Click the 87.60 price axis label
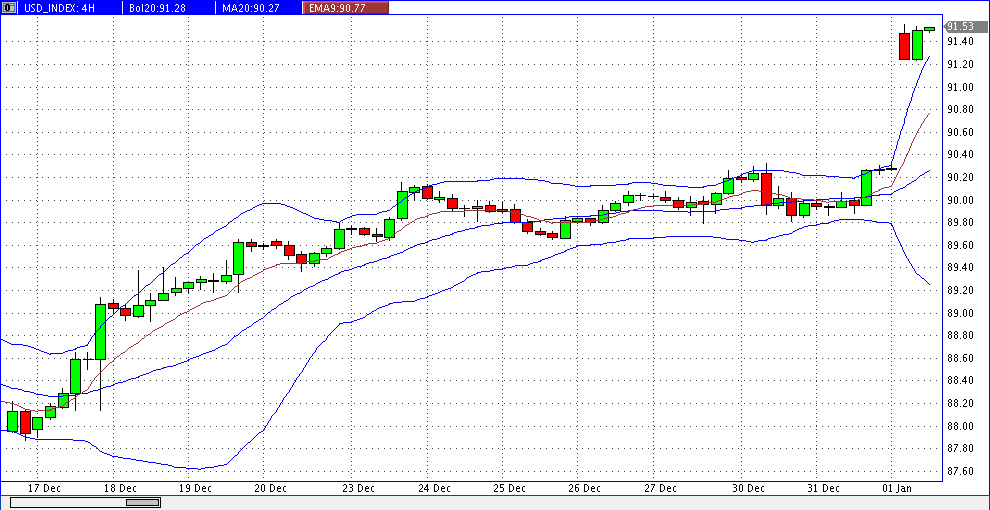990x510 pixels. (x=962, y=471)
